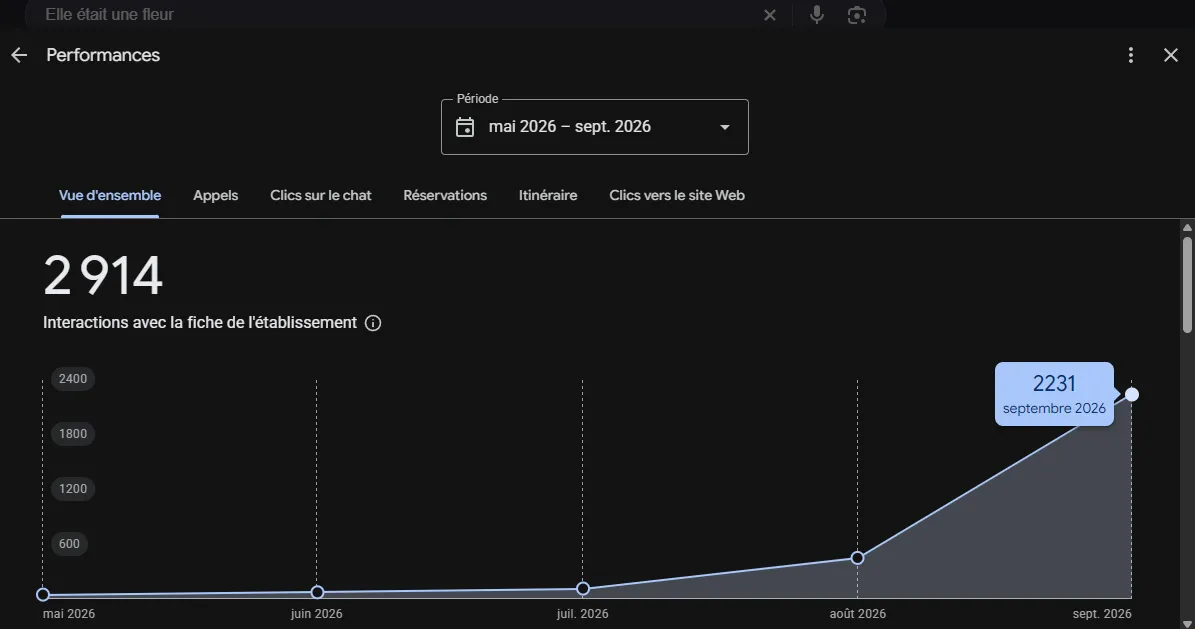Open the Clics sur le chat tab
This screenshot has width=1195, height=629.
(321, 195)
